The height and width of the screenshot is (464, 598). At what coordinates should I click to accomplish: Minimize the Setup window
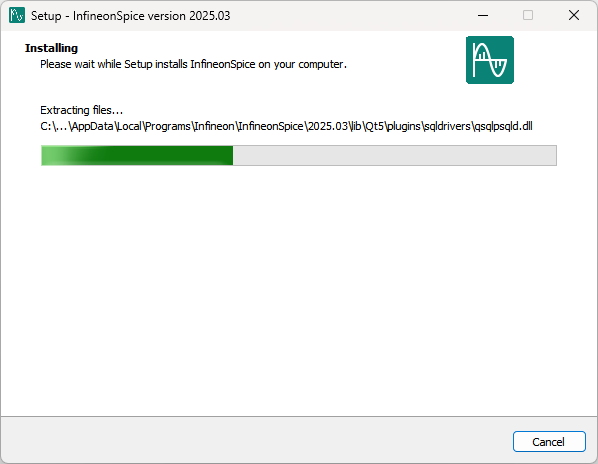pyautogui.click(x=483, y=15)
